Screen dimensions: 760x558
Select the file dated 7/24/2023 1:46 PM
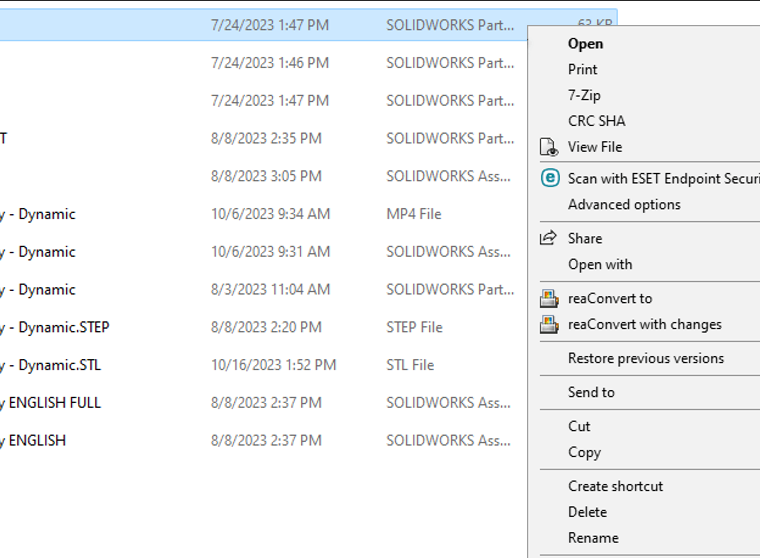(x=262, y=63)
